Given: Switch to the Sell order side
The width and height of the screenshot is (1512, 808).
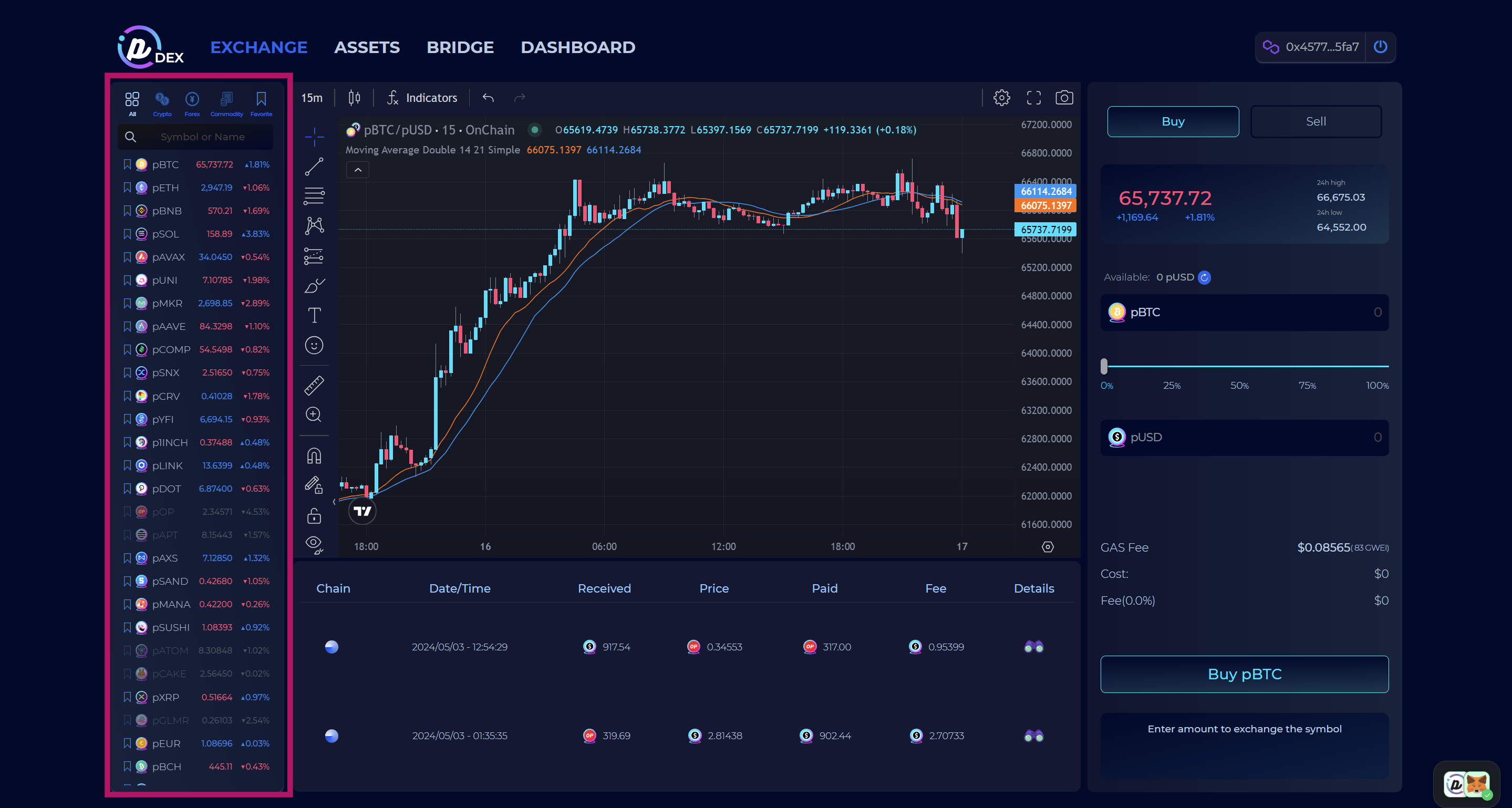Looking at the screenshot, I should (1316, 121).
